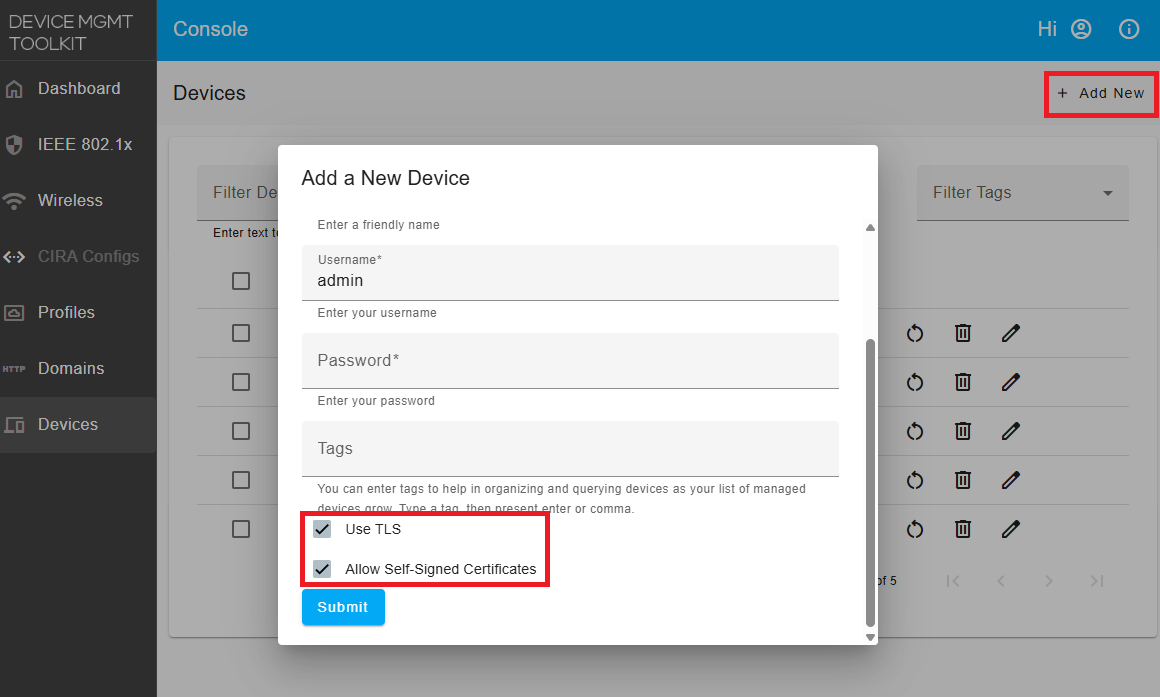Disable the Use TLS checkbox
Viewport: 1160px width, 697px height.
[x=321, y=529]
